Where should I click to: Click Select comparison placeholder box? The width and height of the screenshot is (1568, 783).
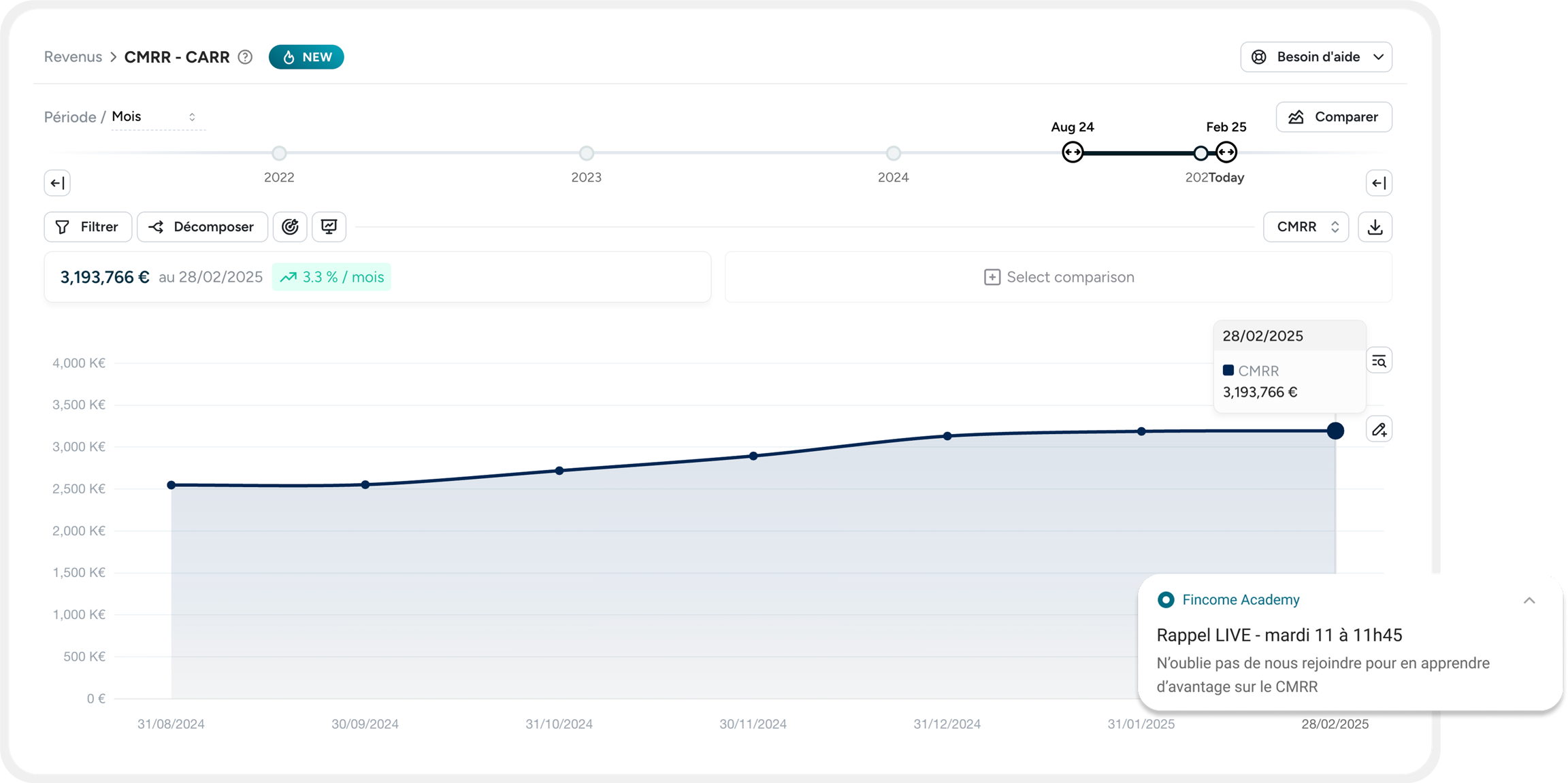point(1058,277)
